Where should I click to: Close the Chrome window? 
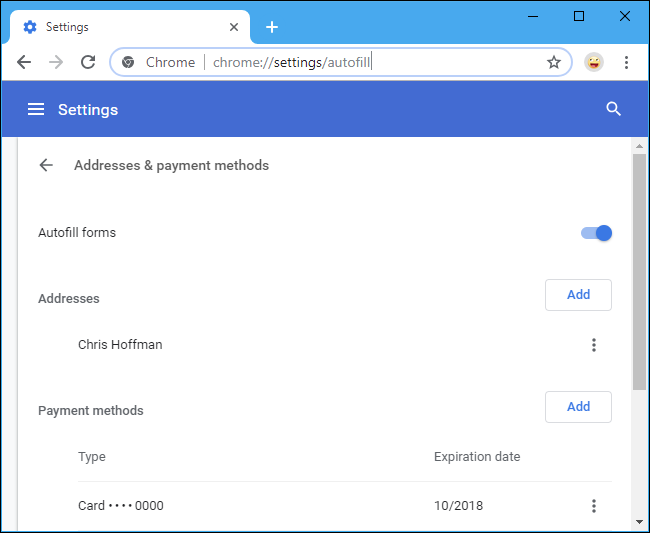pyautogui.click(x=624, y=17)
